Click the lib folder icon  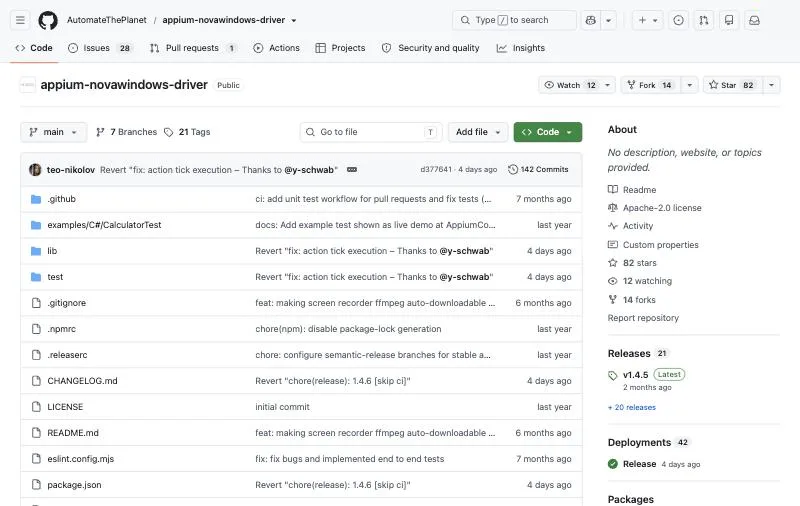[36, 251]
